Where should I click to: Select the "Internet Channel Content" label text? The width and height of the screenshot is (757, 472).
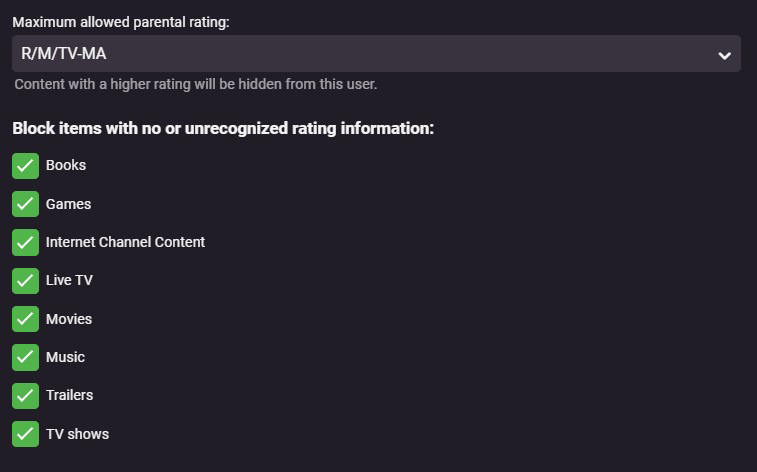pos(125,242)
